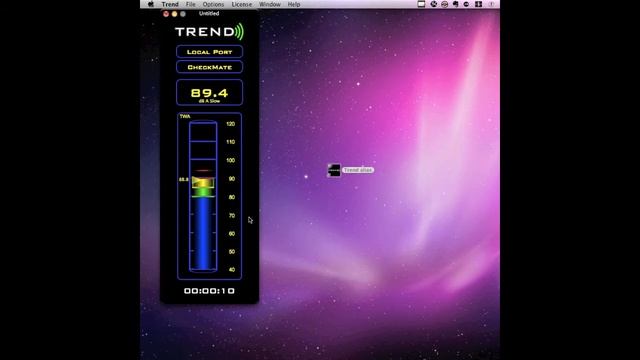Click the Trend alias file label
The width and height of the screenshot is (640, 360).
358,170
